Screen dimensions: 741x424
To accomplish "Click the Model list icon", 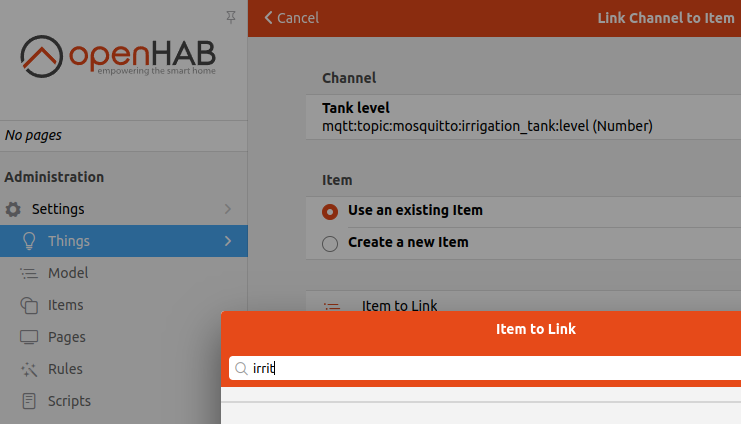I will [x=30, y=273].
